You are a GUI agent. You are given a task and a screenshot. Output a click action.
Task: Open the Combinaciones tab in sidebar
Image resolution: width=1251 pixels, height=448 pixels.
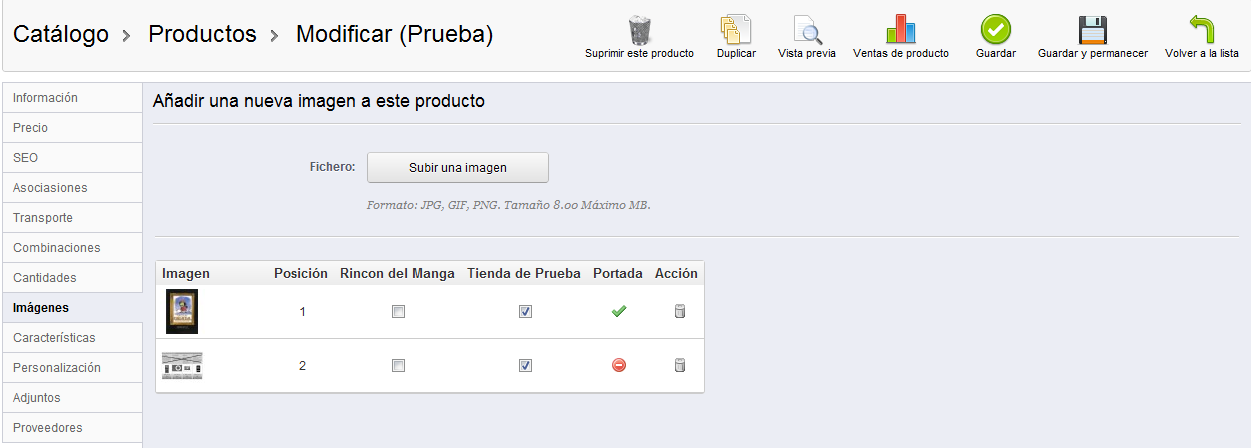pyautogui.click(x=57, y=248)
